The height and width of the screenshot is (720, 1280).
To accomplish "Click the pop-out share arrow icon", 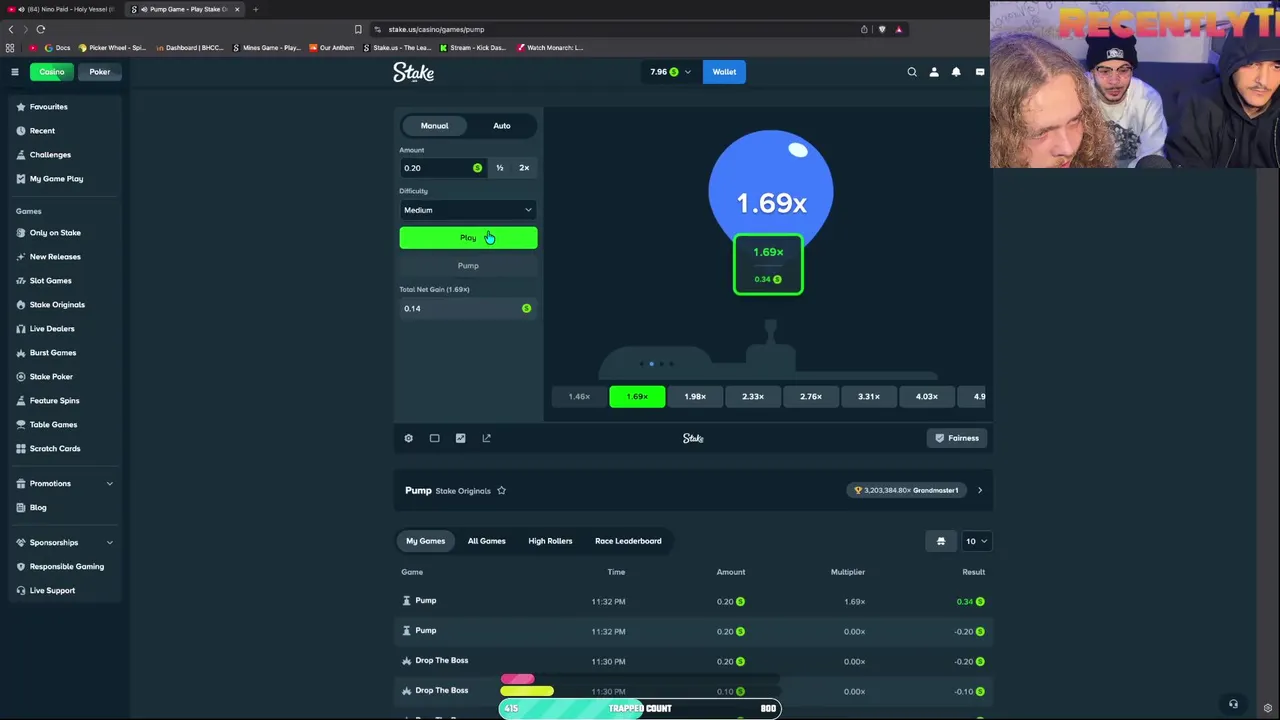I will tap(486, 438).
